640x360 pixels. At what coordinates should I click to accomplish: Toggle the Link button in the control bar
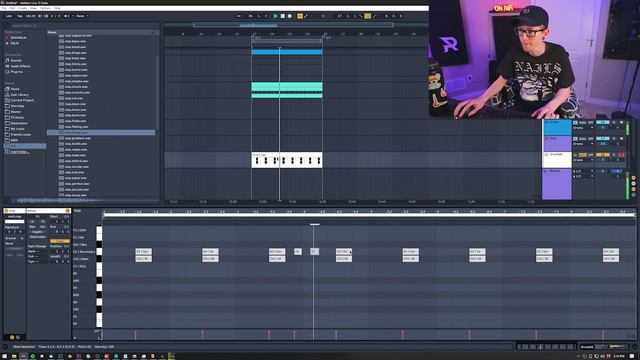(x=9, y=16)
